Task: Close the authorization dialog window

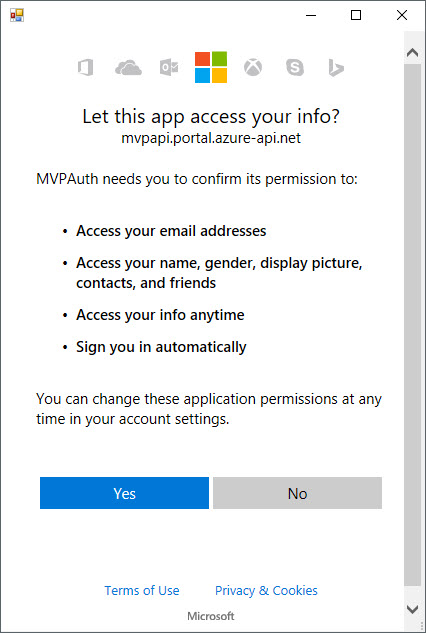Action: click(x=402, y=15)
